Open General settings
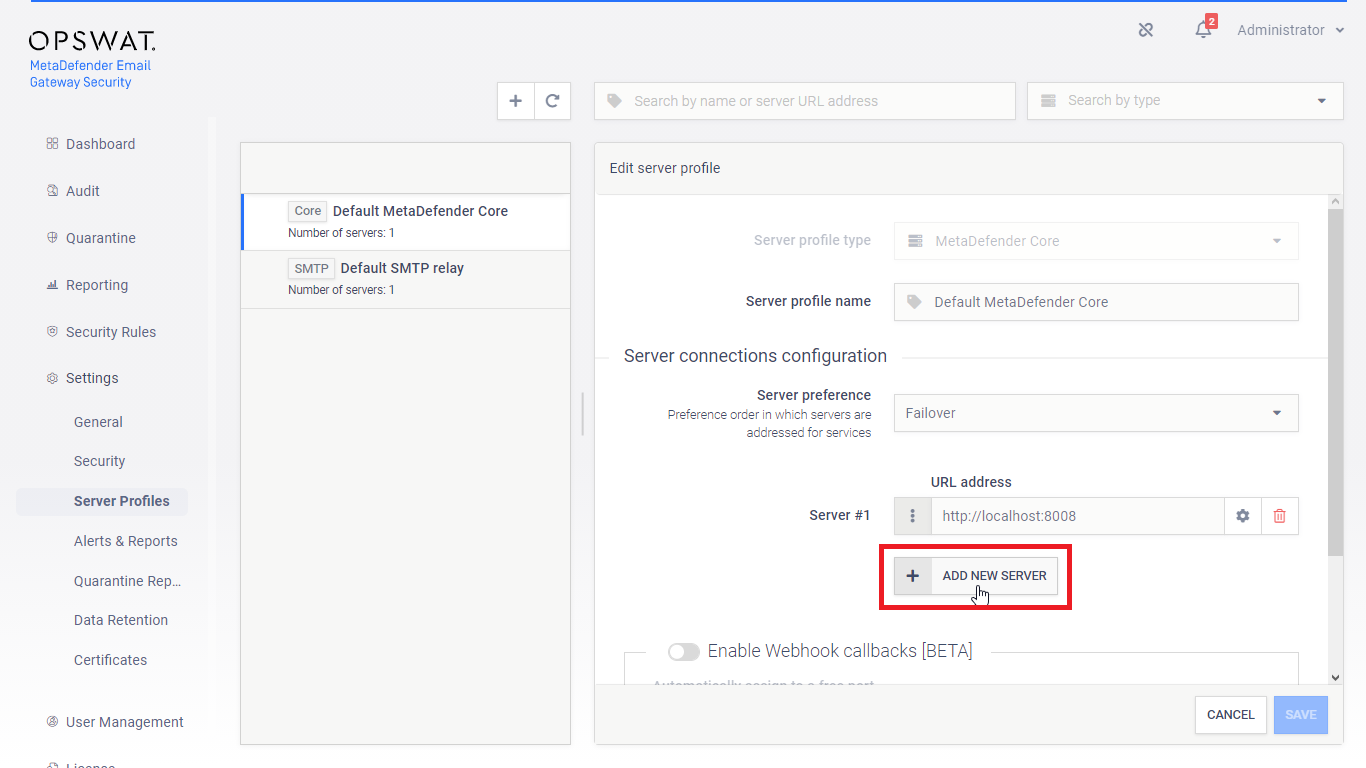 tap(98, 422)
